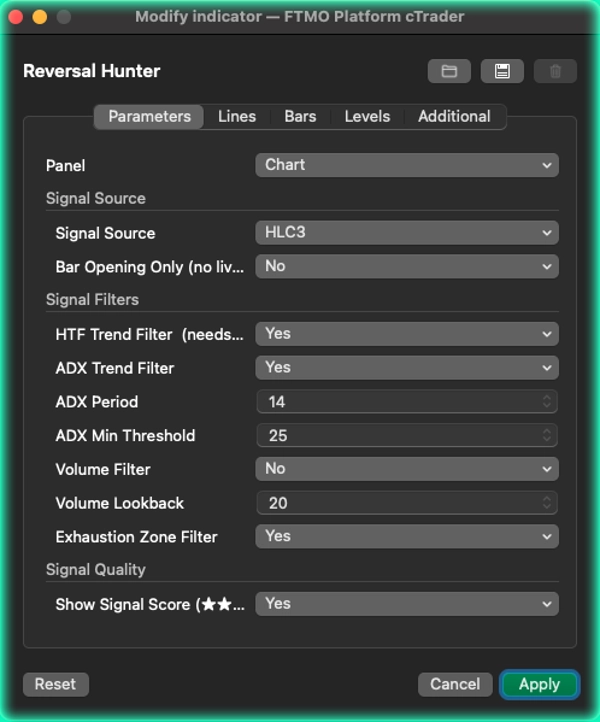
Task: Open the ADX Trend Filter dropdown
Action: (x=407, y=367)
